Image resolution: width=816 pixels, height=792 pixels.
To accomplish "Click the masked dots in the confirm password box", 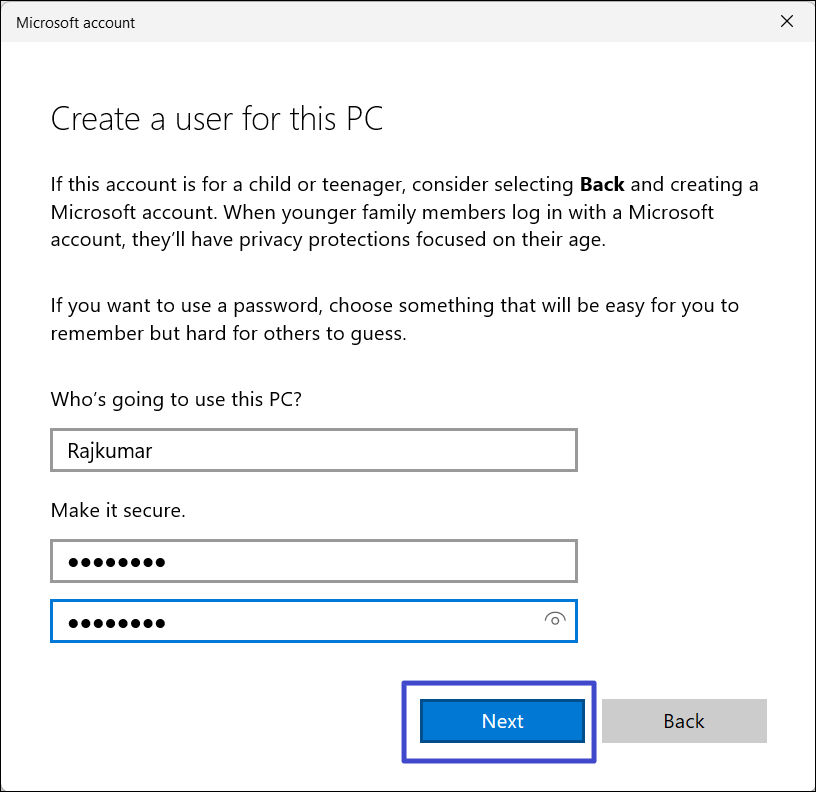I will click(x=116, y=622).
